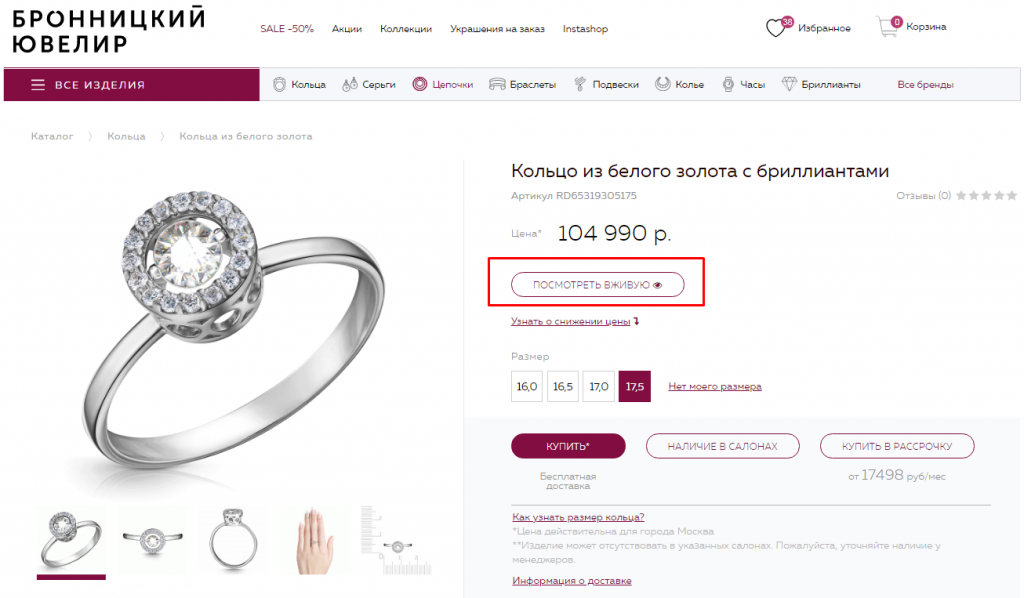Screen dimensions: 1024x598
Task: Click ПОСМОТРЕТЬ ВЖИВУЮ button
Action: [x=597, y=285]
